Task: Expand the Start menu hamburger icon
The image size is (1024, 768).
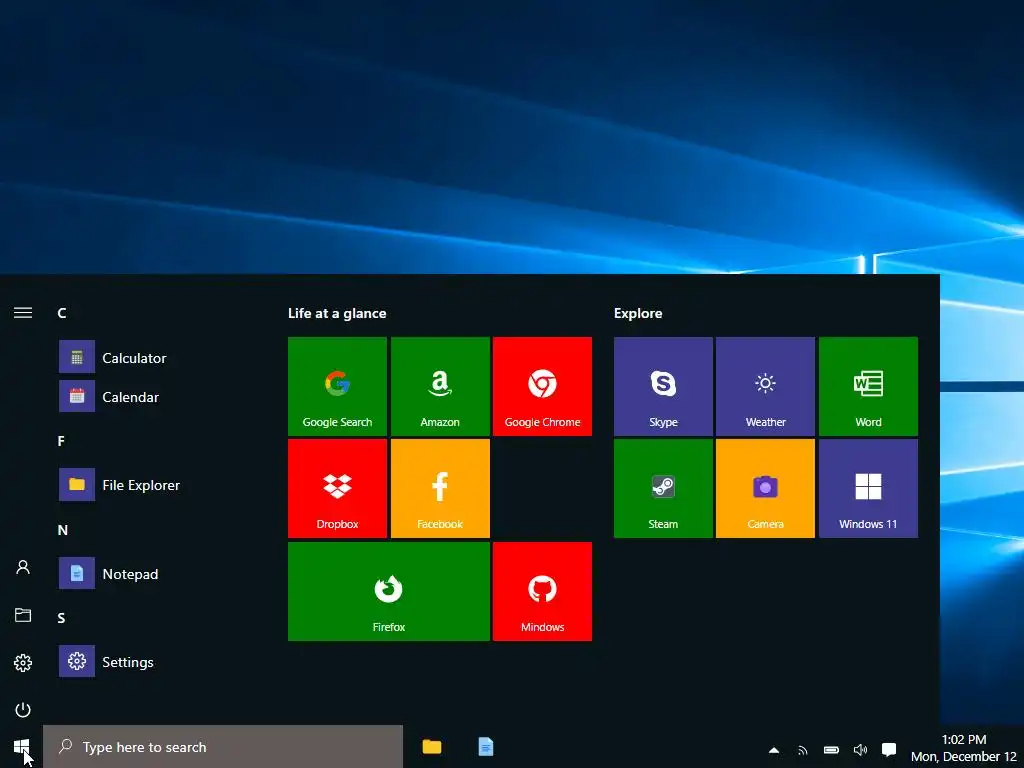Action: 23,313
